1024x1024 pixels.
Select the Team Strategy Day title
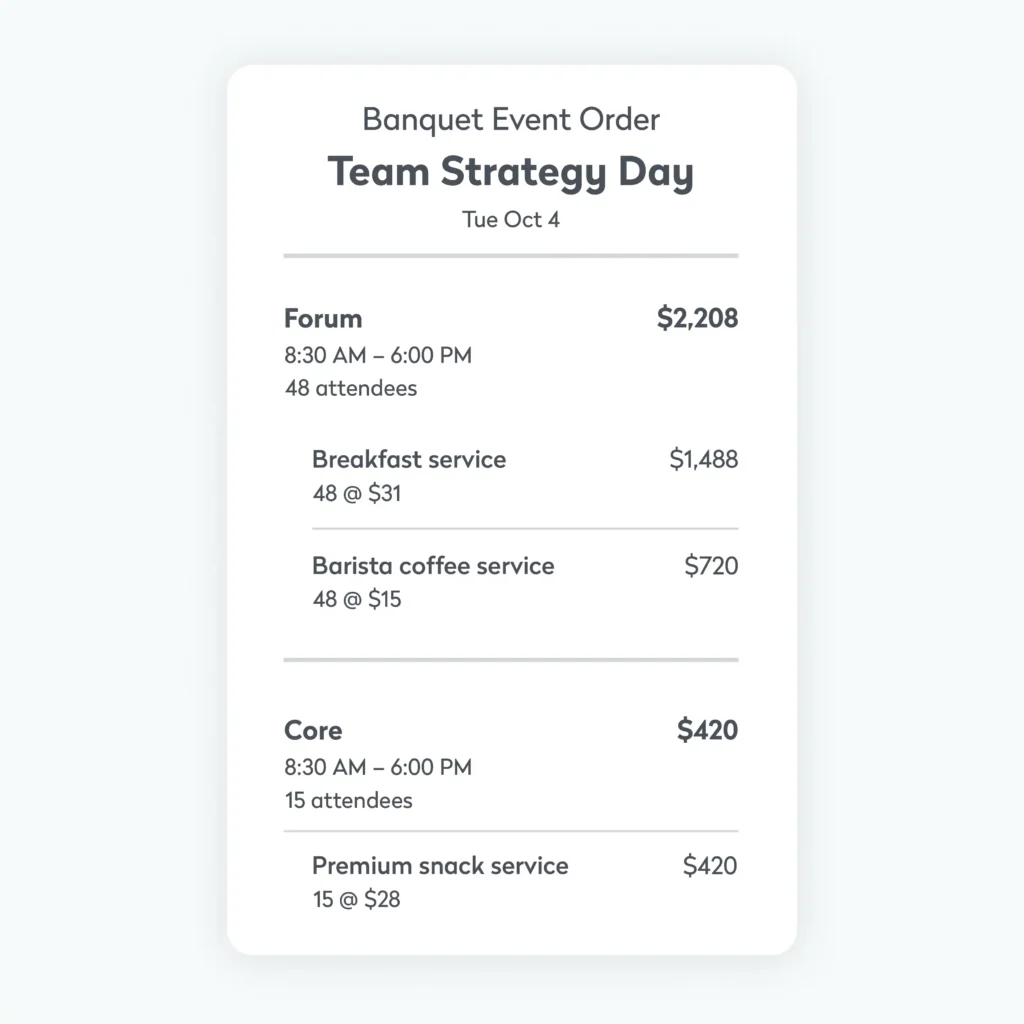coord(511,172)
